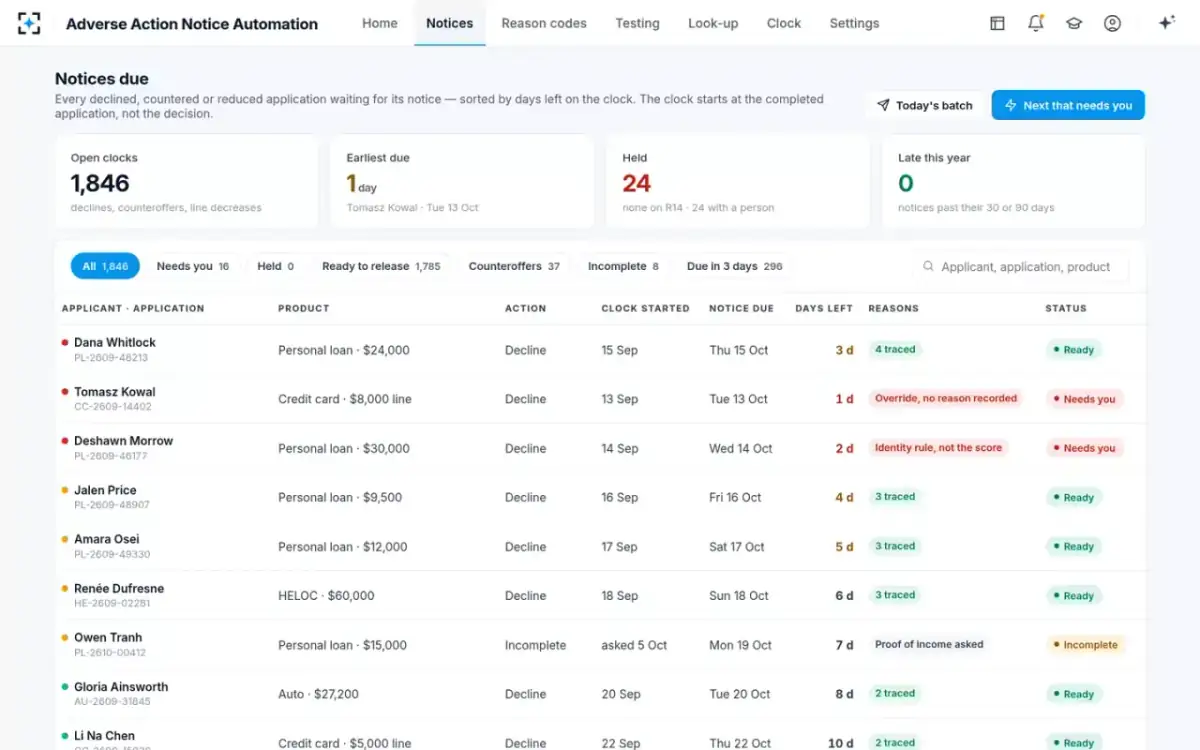This screenshot has width=1200, height=750.
Task: Sort by Reasons column header
Action: [893, 308]
